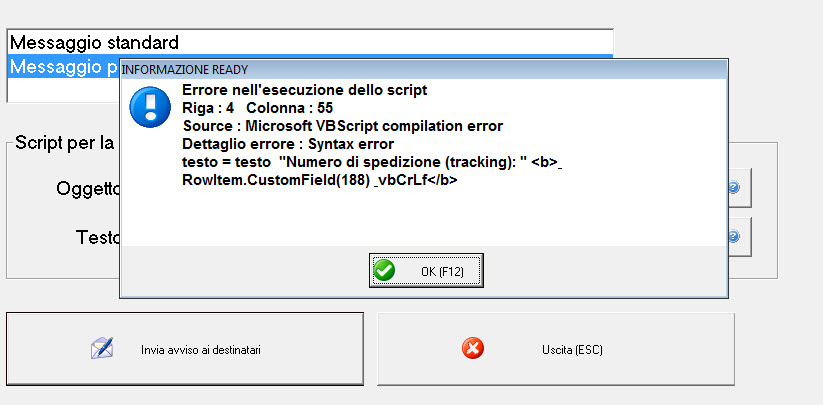Screen dimensions: 823x405
Task: Click the Riga : 4 Colonna : 55 line
Action: (257, 108)
